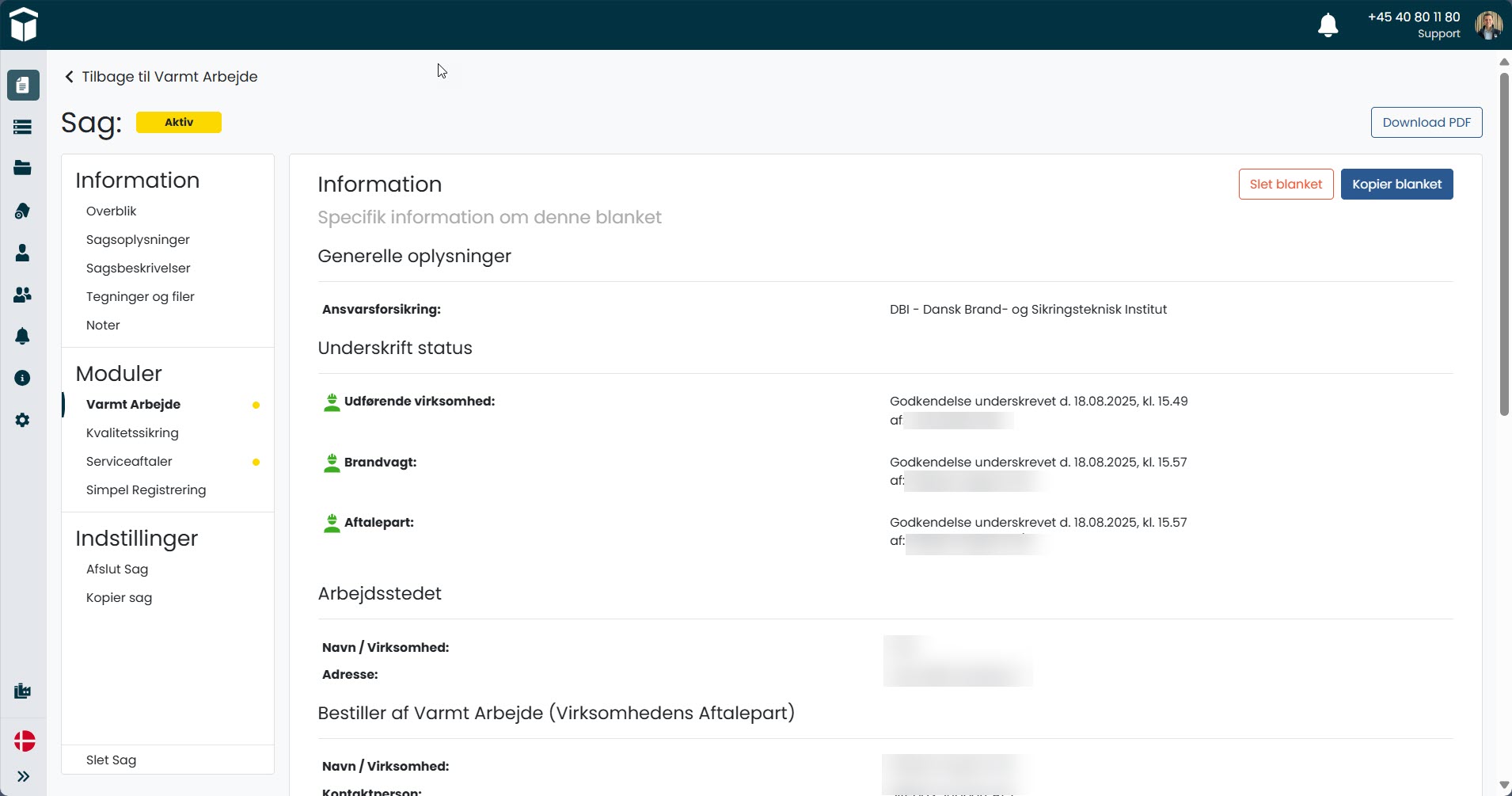
Task: Open the settings gear in the sidebar
Action: tap(23, 420)
